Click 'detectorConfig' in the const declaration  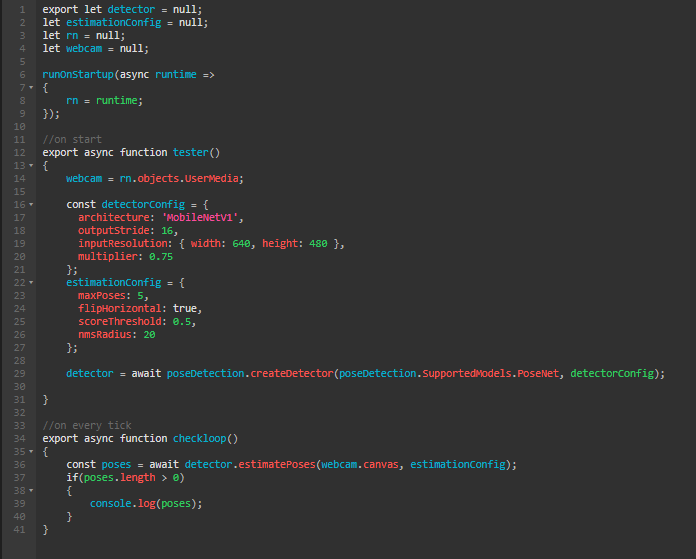pyautogui.click(x=143, y=205)
